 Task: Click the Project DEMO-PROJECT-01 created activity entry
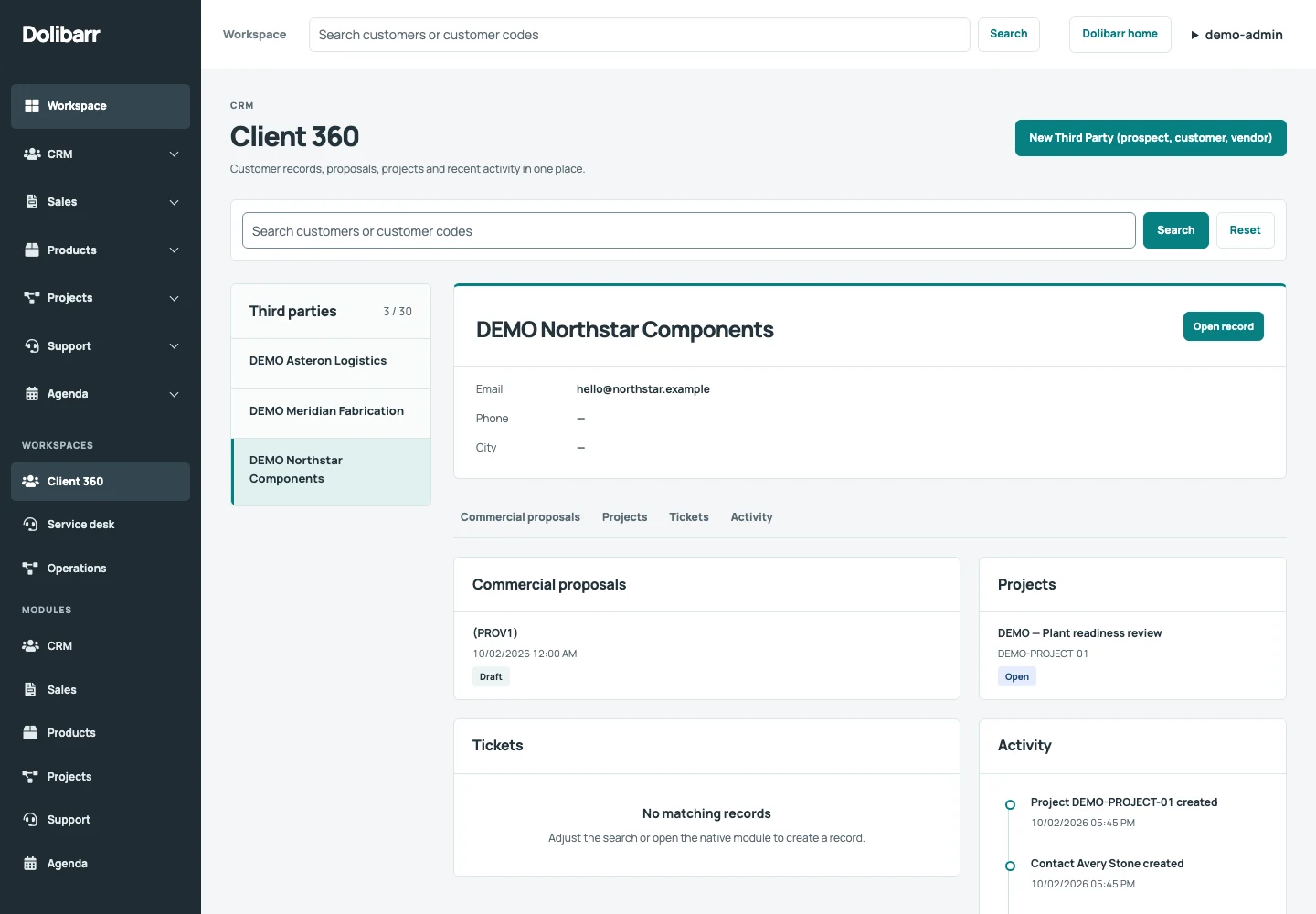point(1124,802)
